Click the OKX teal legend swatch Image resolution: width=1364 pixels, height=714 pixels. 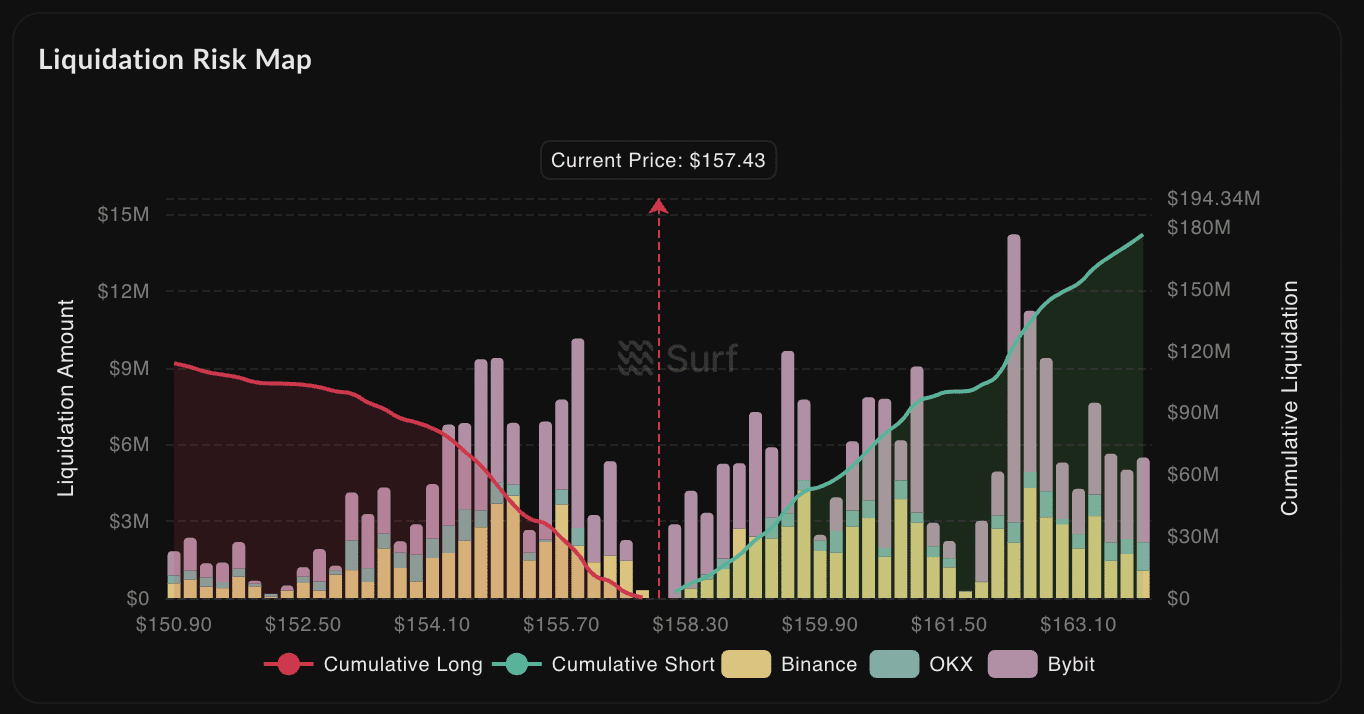click(894, 664)
